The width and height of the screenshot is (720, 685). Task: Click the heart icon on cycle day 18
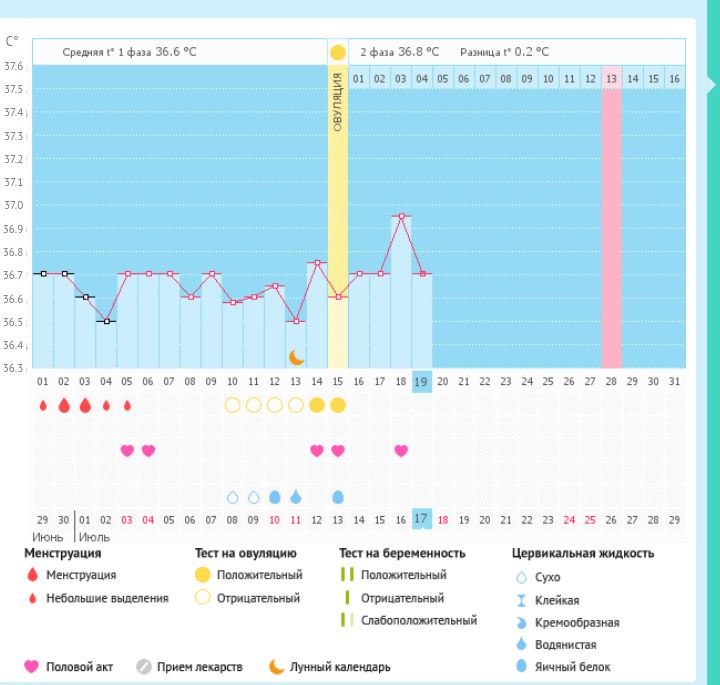[401, 450]
